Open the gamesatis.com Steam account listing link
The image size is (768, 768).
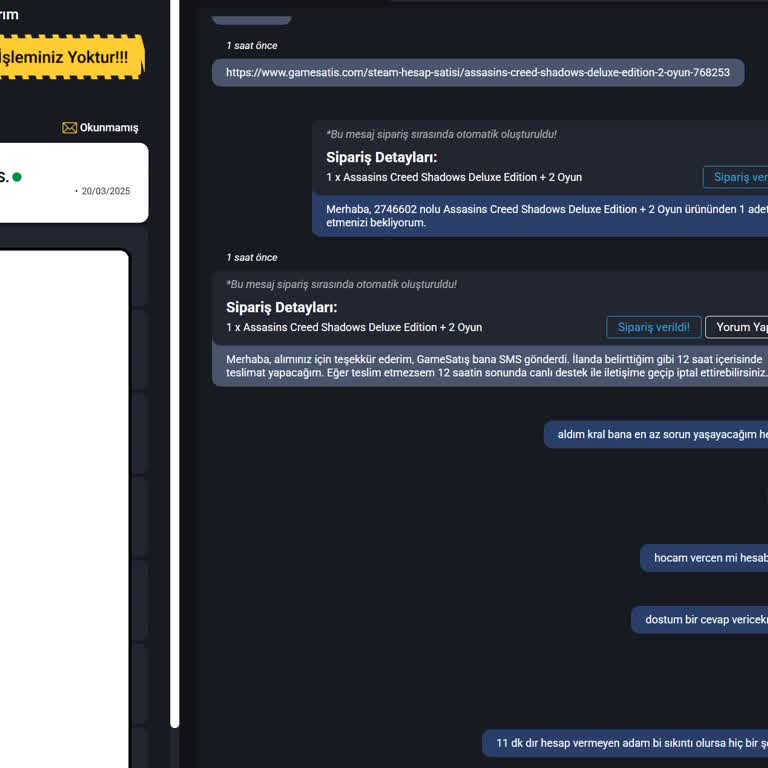tap(478, 72)
